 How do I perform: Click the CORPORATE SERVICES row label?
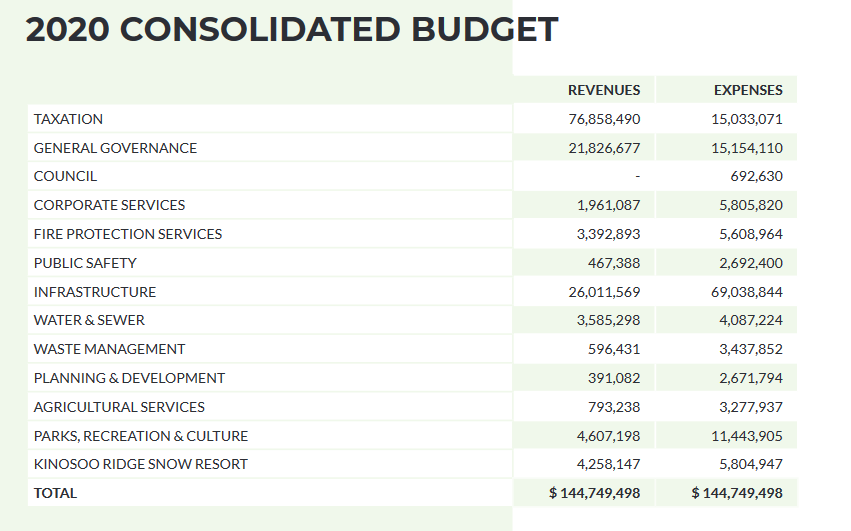pos(109,205)
